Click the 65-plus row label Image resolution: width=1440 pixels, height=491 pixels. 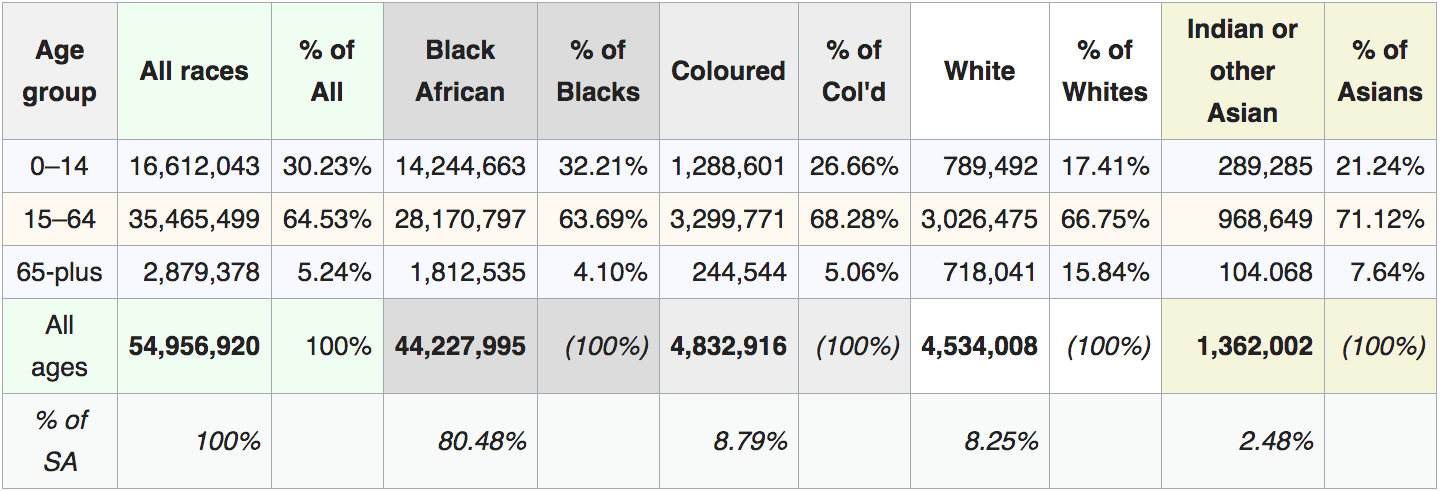(59, 272)
